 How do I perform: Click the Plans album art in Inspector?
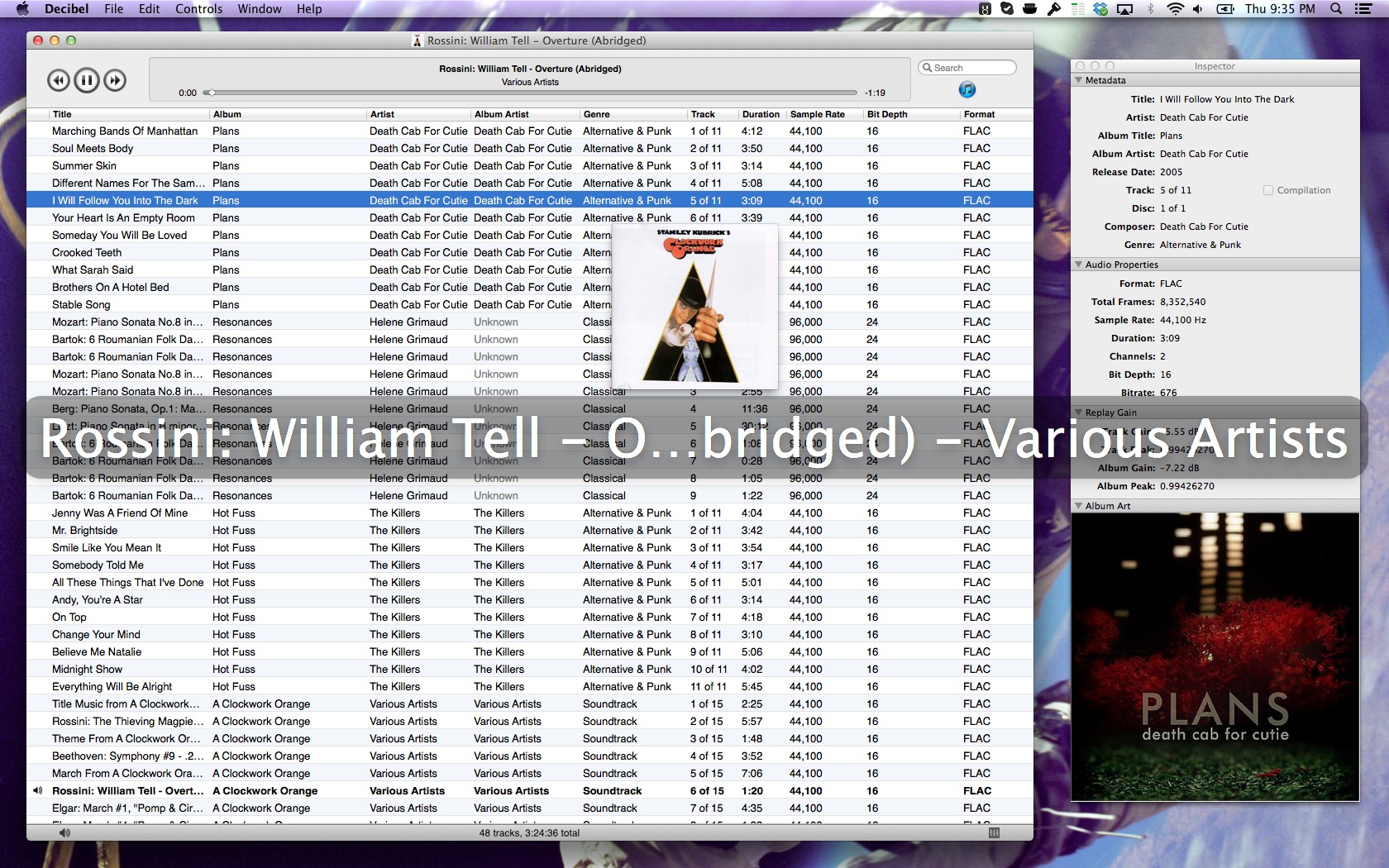point(1215,657)
